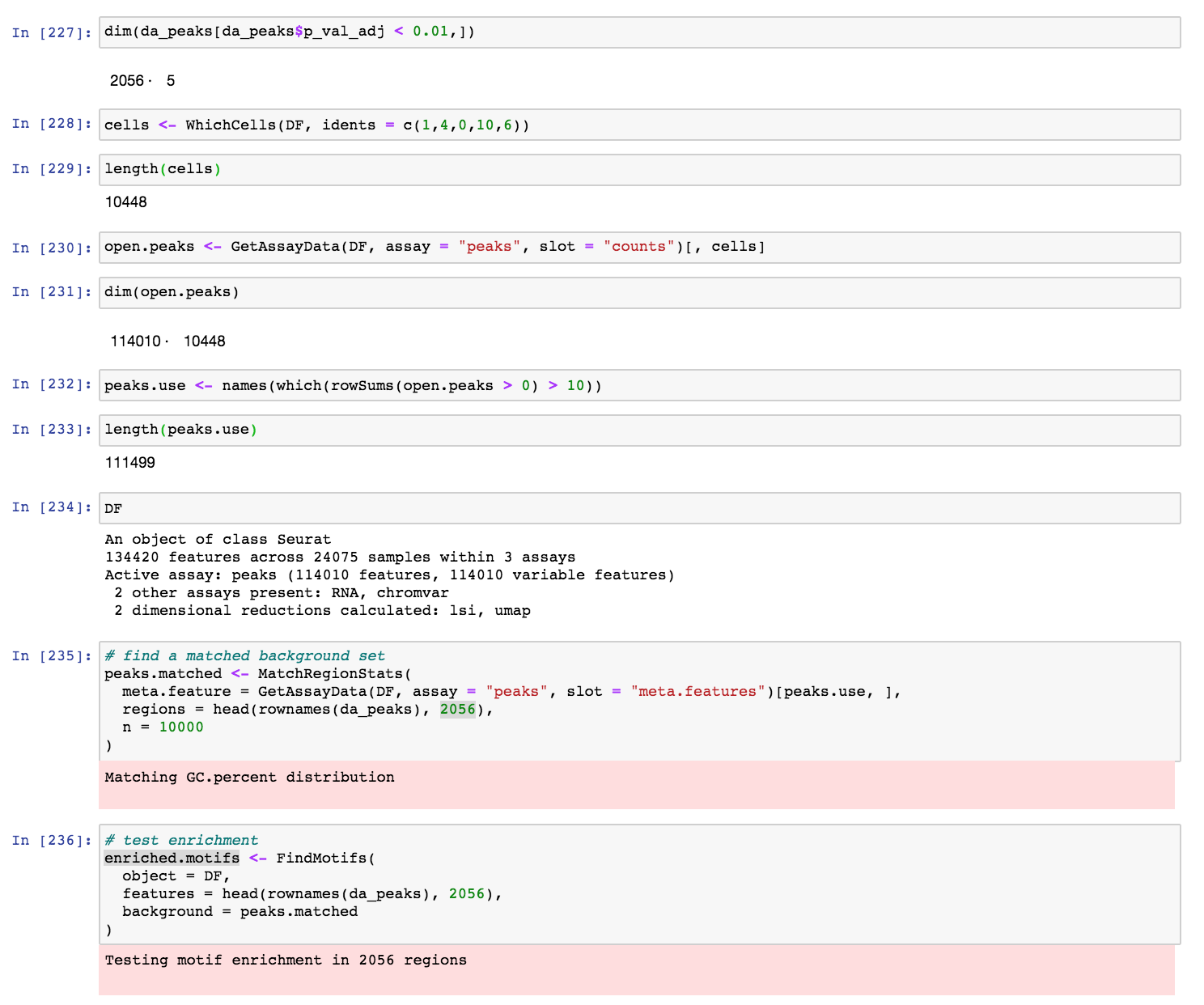Image resolution: width=1204 pixels, height=1005 pixels.
Task: Select the In [236] cell prompt
Action: 51,839
